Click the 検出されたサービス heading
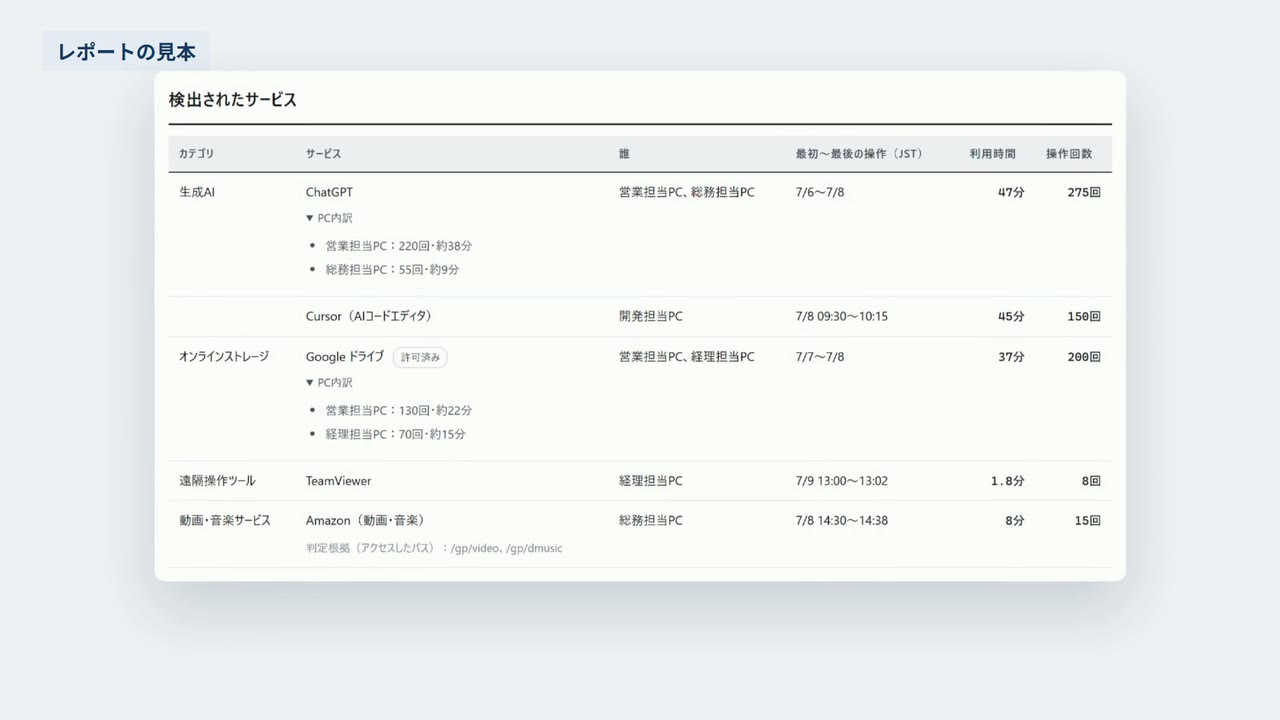Screen dimensions: 1280x720 232,100
